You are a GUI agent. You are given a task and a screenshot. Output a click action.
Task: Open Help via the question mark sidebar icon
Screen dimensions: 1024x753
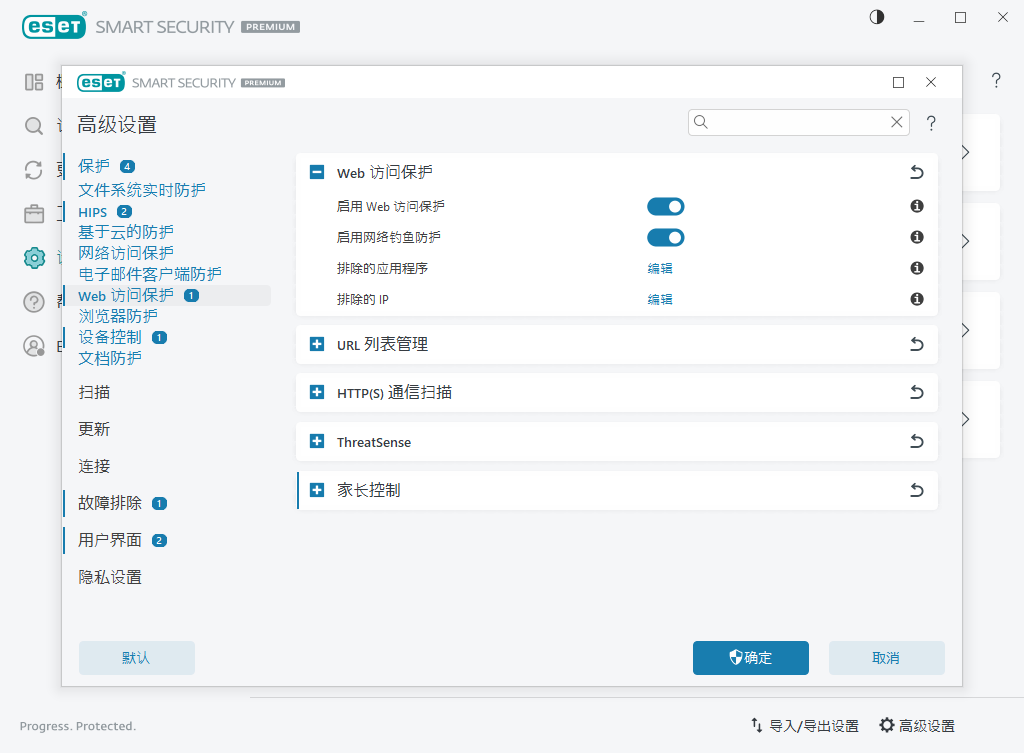coord(34,301)
